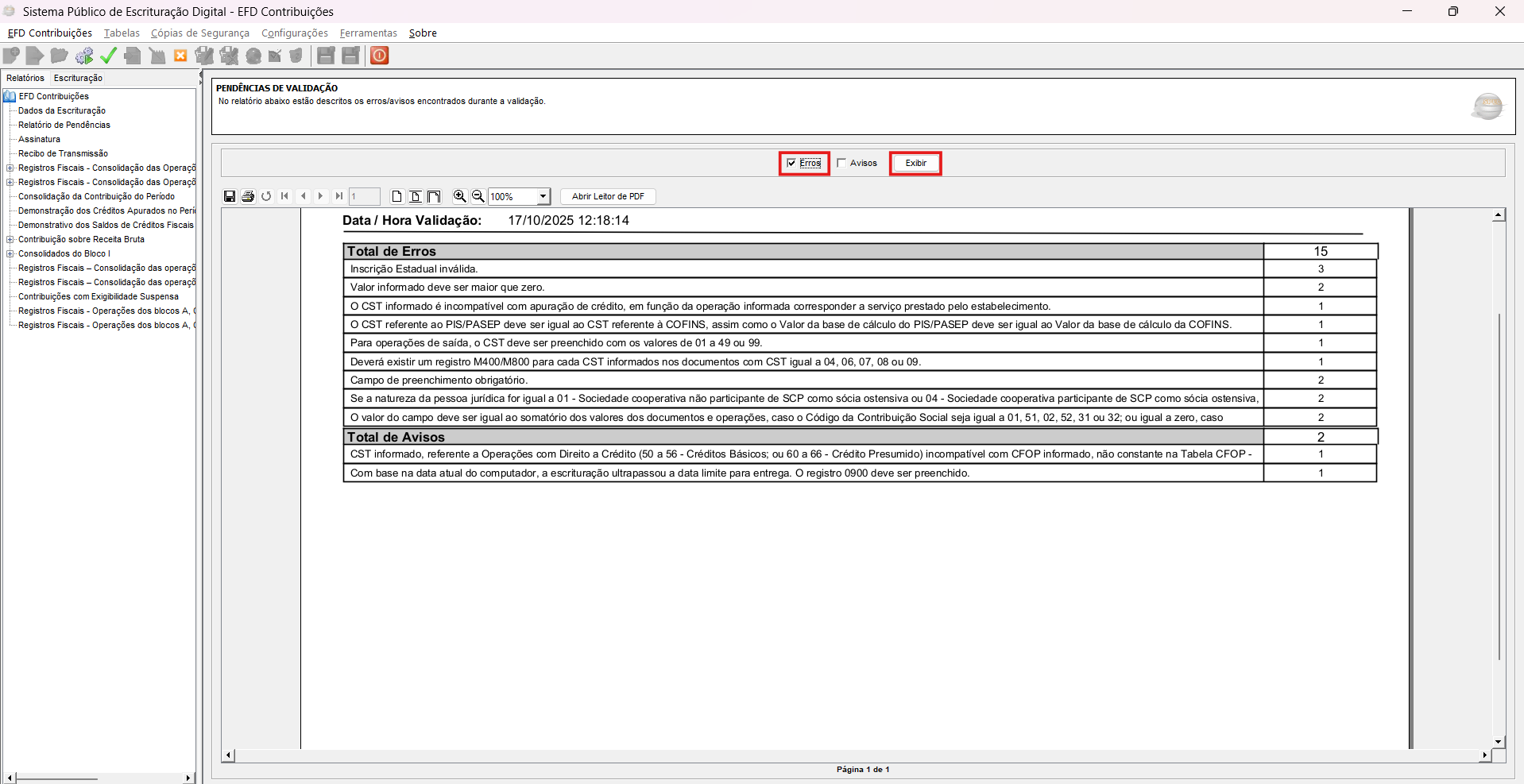Select Recibo de Transmissão tree item
This screenshot has width=1524, height=784.
pos(63,153)
